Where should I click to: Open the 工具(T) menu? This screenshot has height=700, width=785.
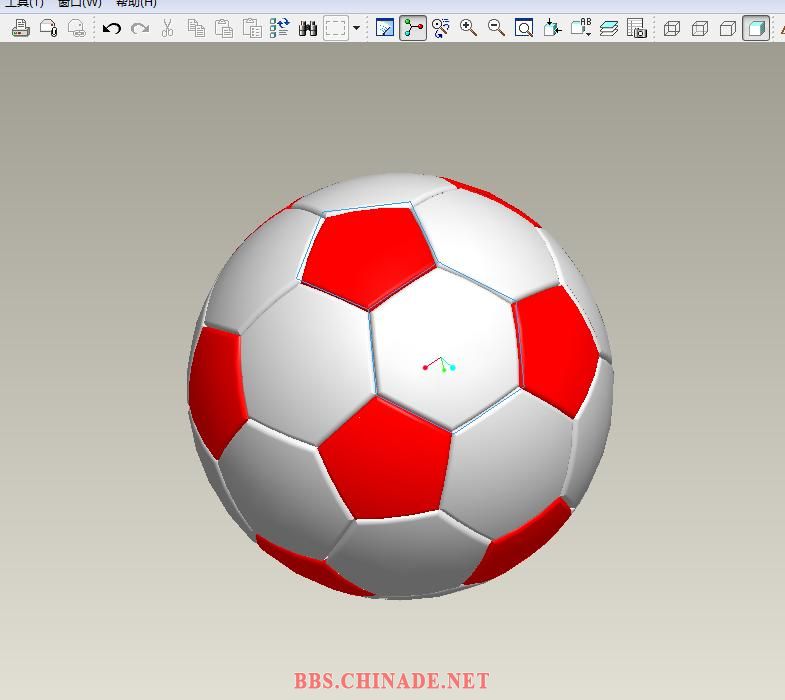[24, 4]
